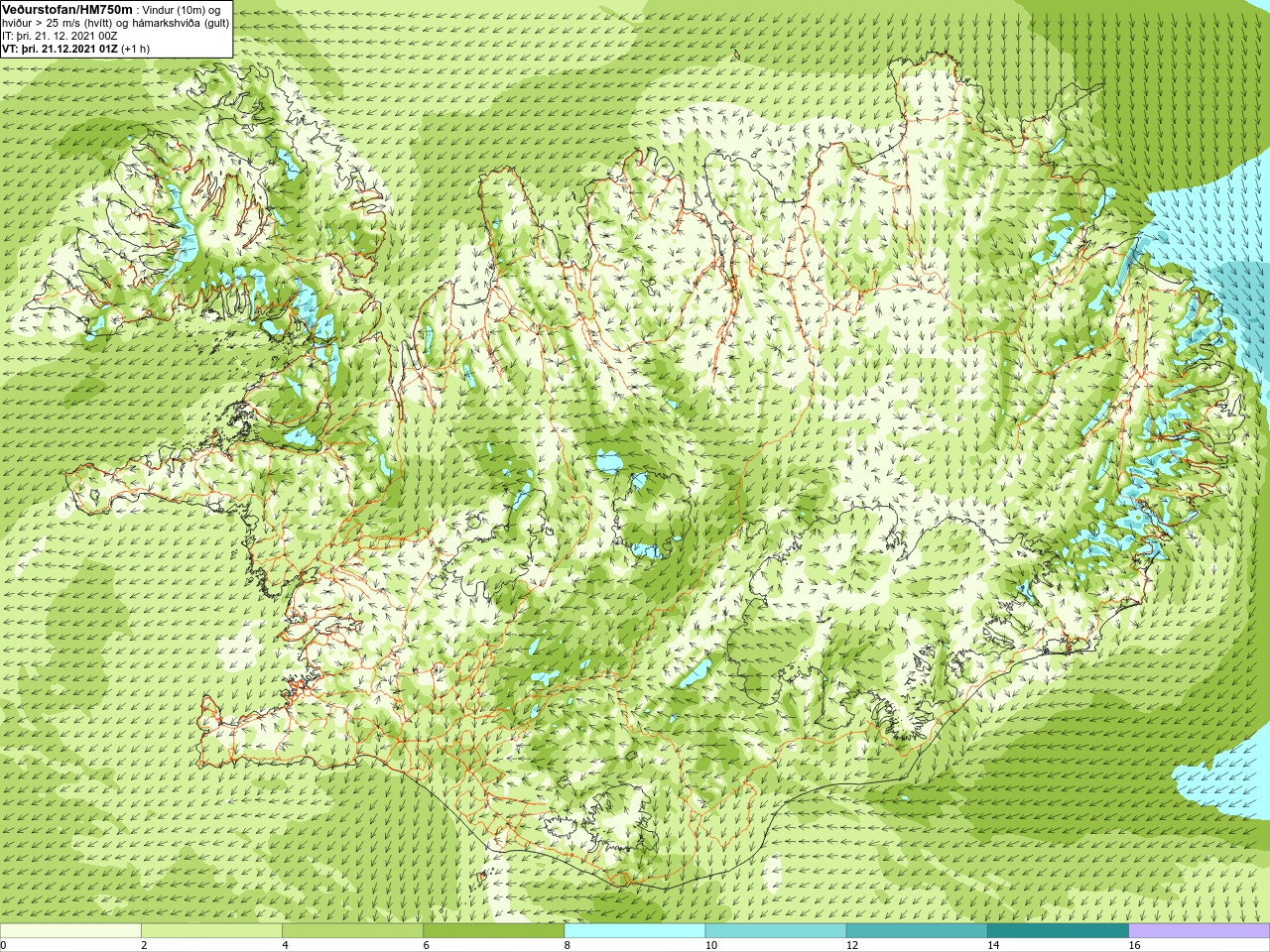Image resolution: width=1270 pixels, height=952 pixels.
Task: Select the 2–4 light green legend swatch
Action: coord(211,931)
